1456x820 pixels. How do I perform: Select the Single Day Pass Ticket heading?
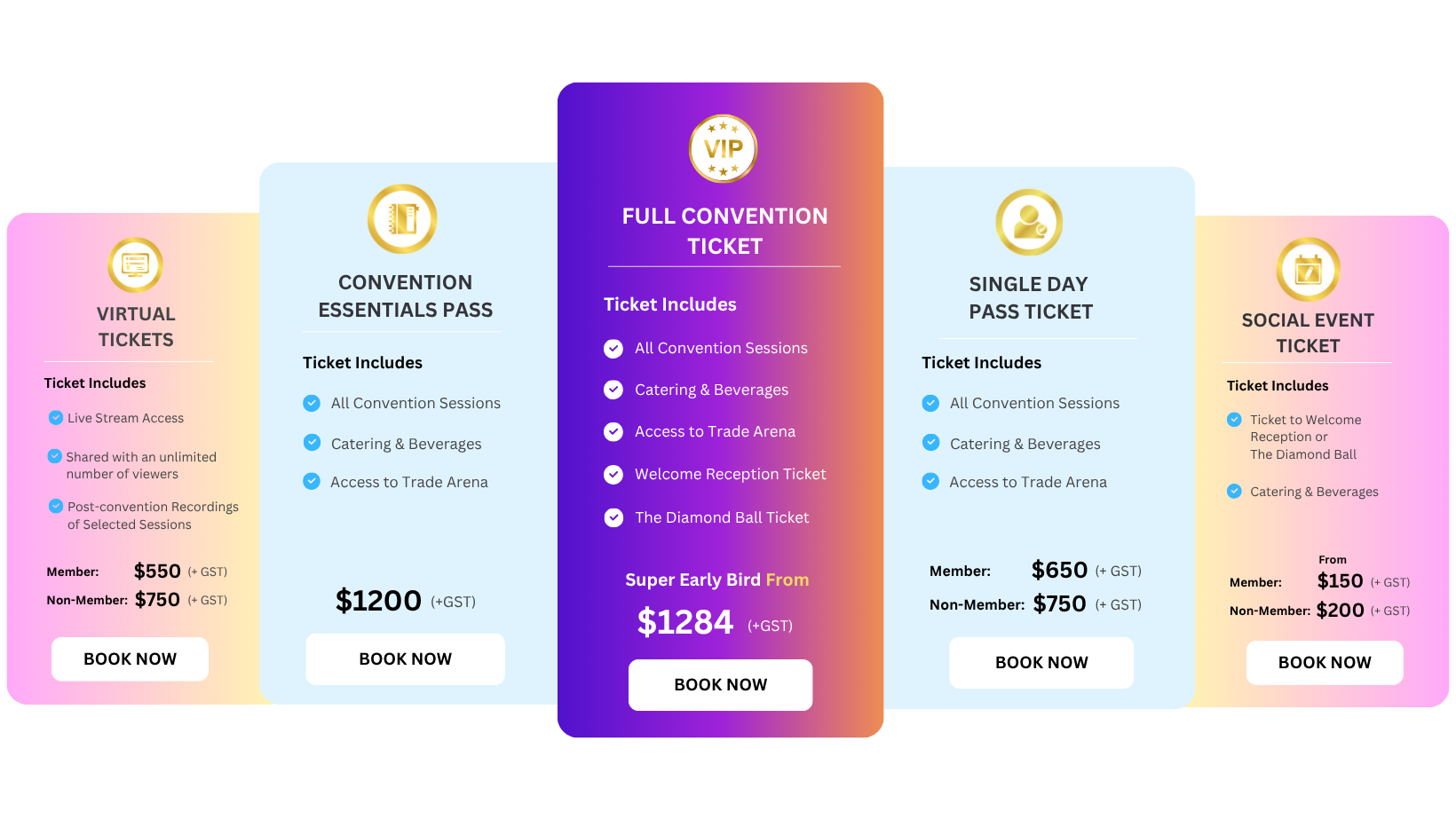click(1028, 297)
